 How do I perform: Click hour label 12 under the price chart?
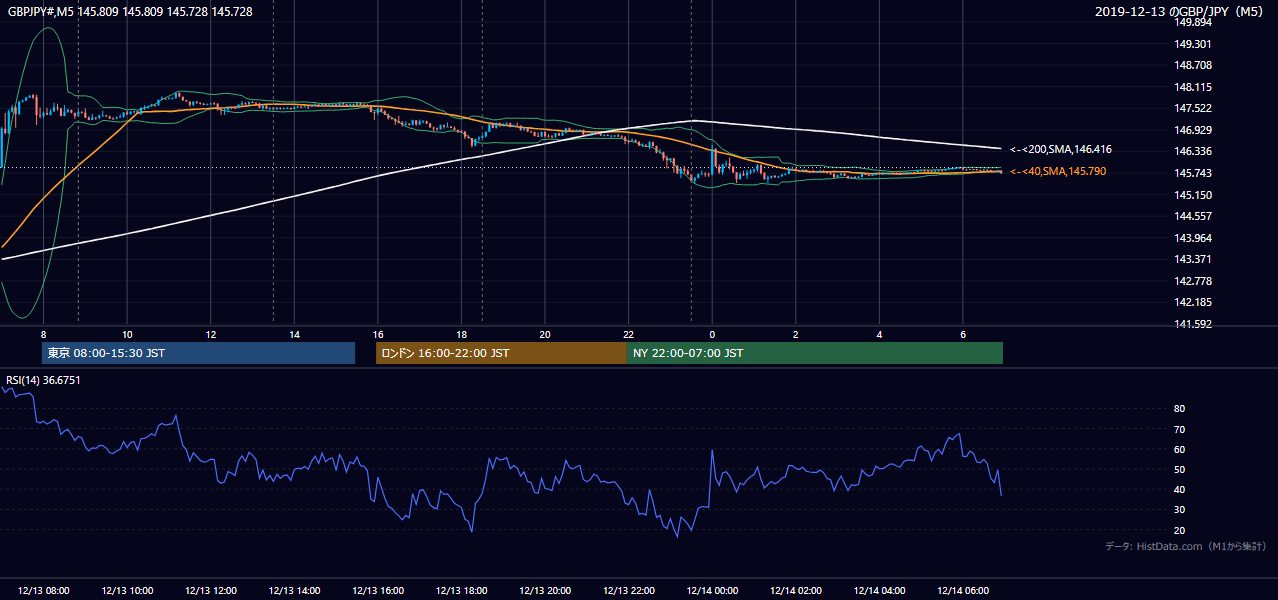pos(211,334)
